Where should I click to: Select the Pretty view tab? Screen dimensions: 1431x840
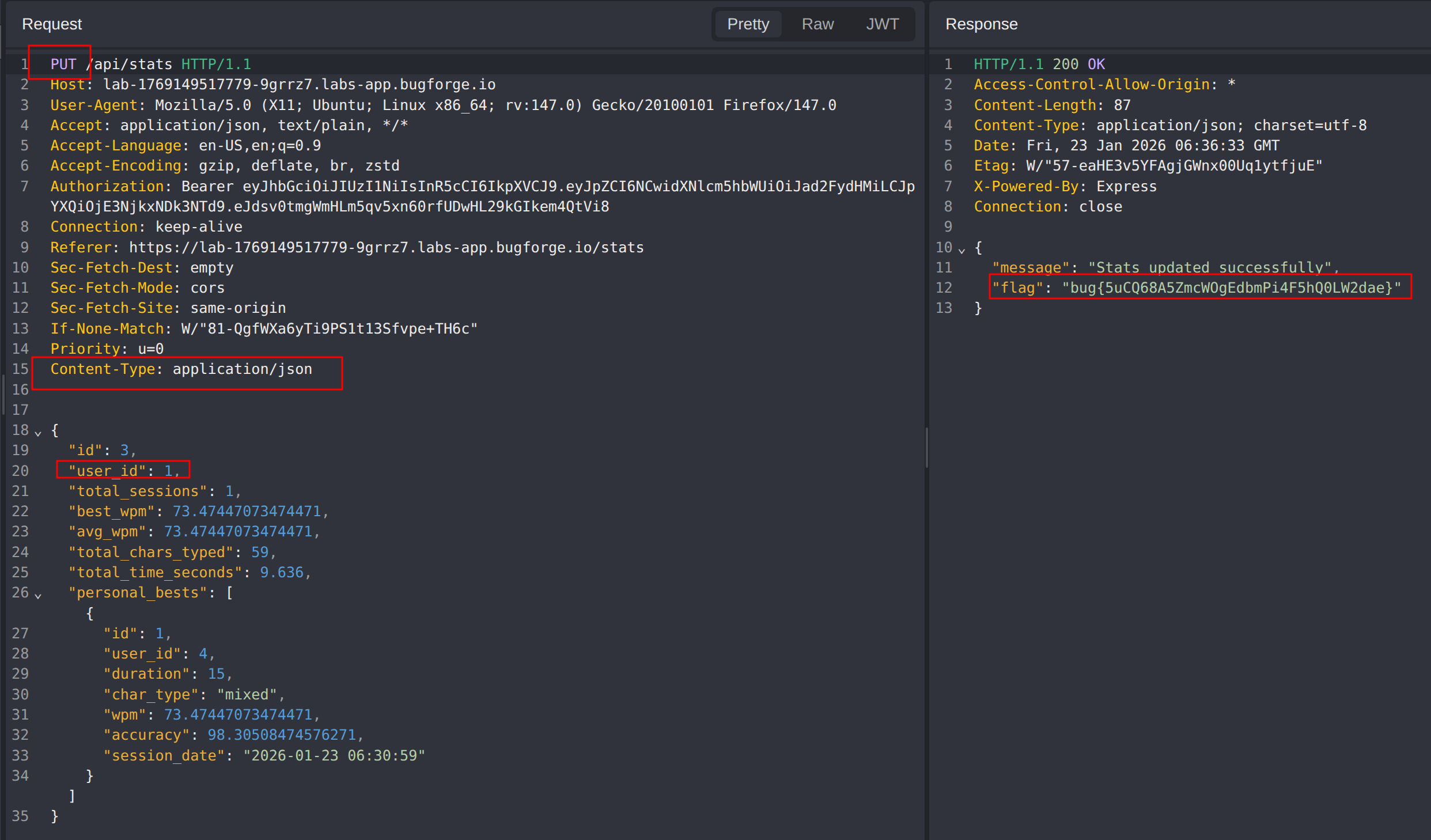pos(748,24)
